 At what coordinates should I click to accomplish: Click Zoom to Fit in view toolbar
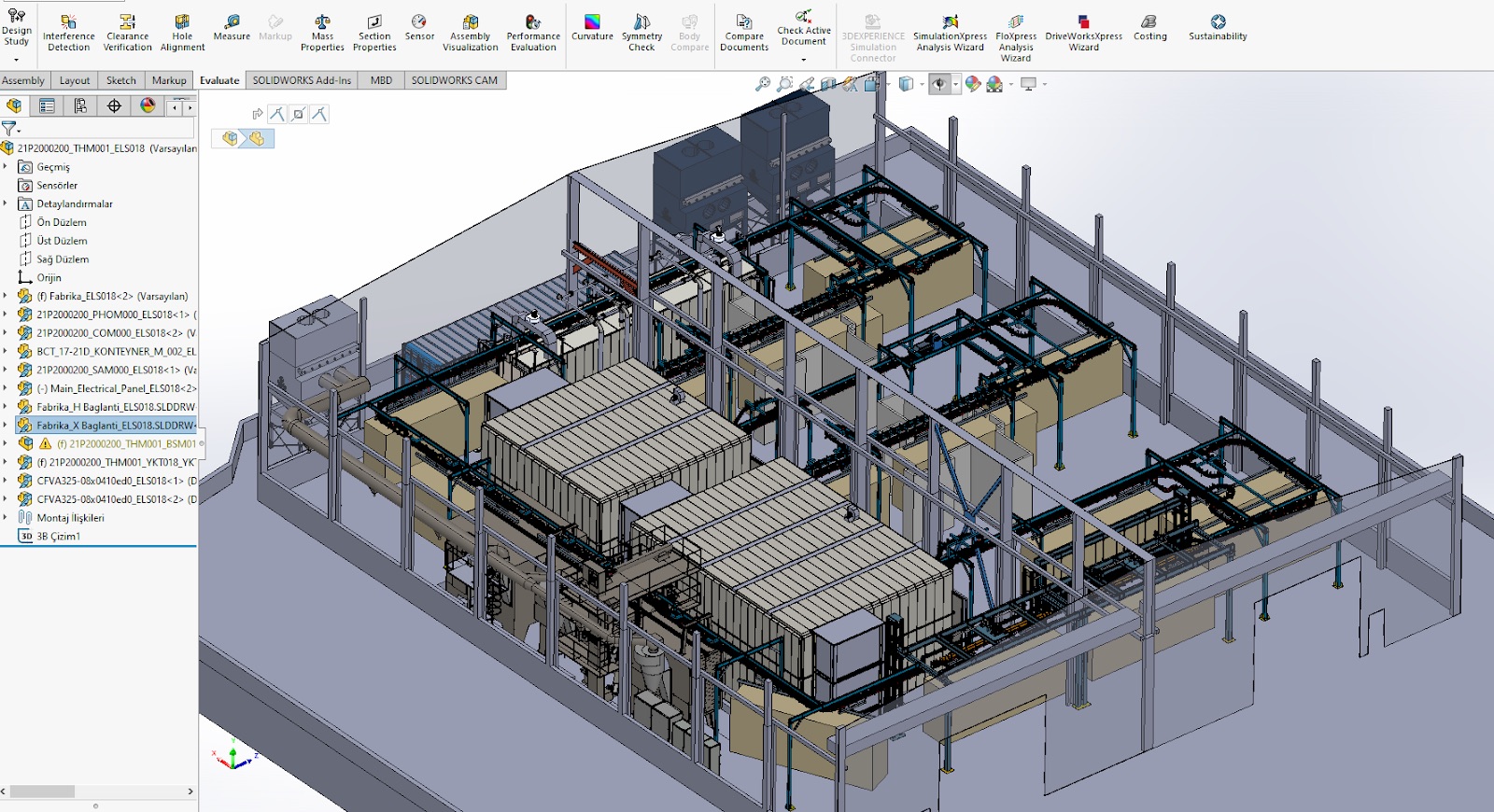coord(763,84)
